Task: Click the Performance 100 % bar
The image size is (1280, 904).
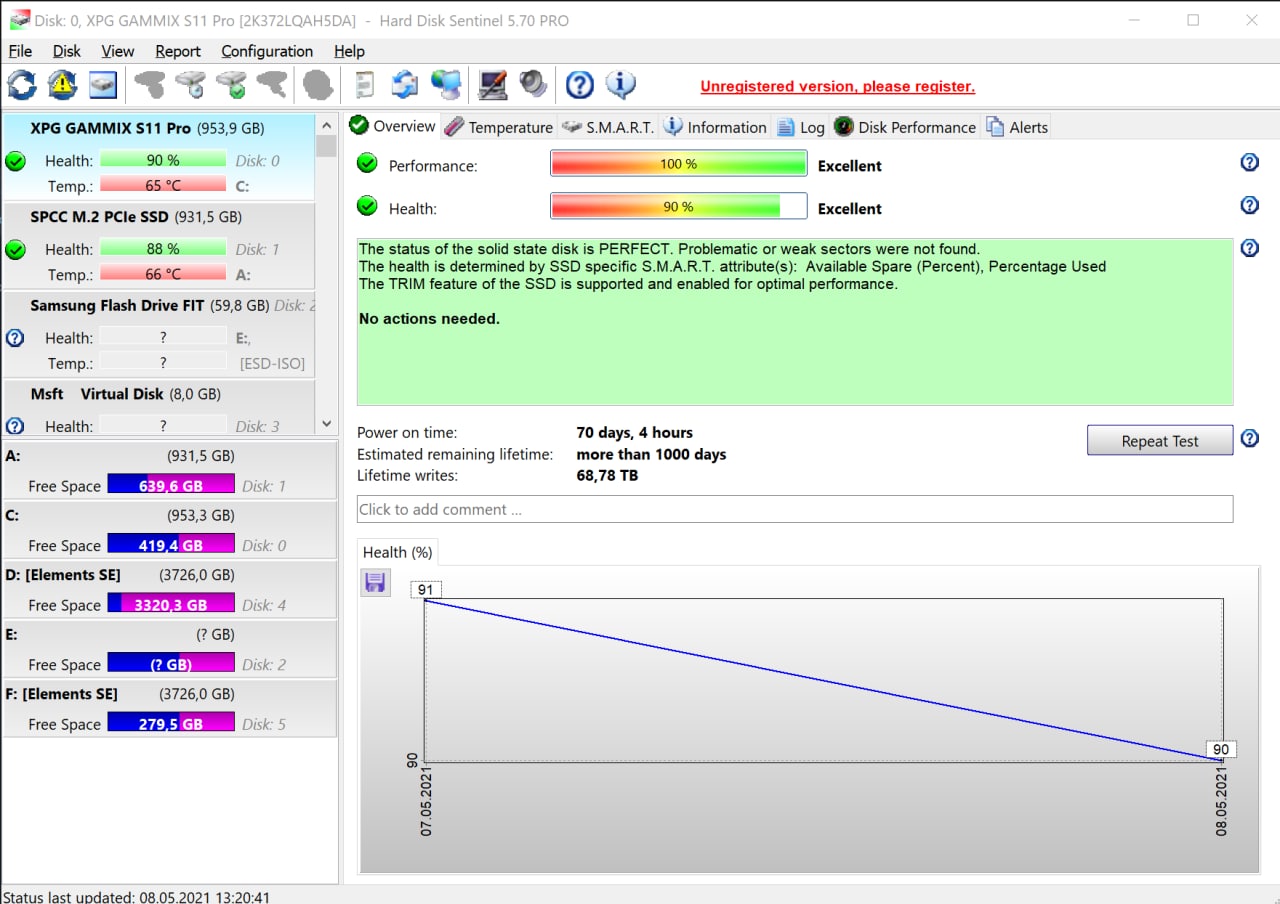Action: click(678, 164)
